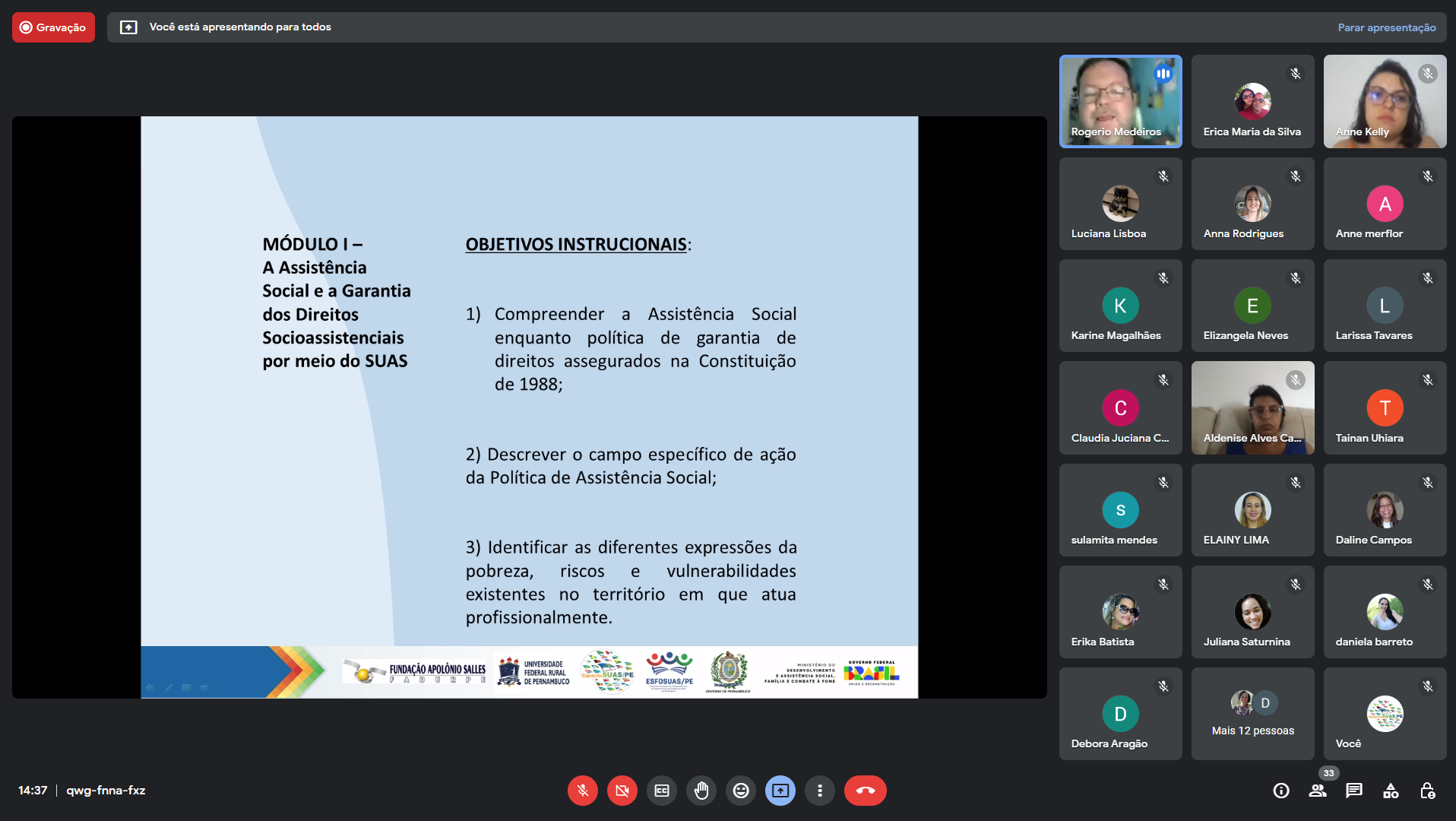Click the Anne Kelly video tile

click(x=1385, y=101)
